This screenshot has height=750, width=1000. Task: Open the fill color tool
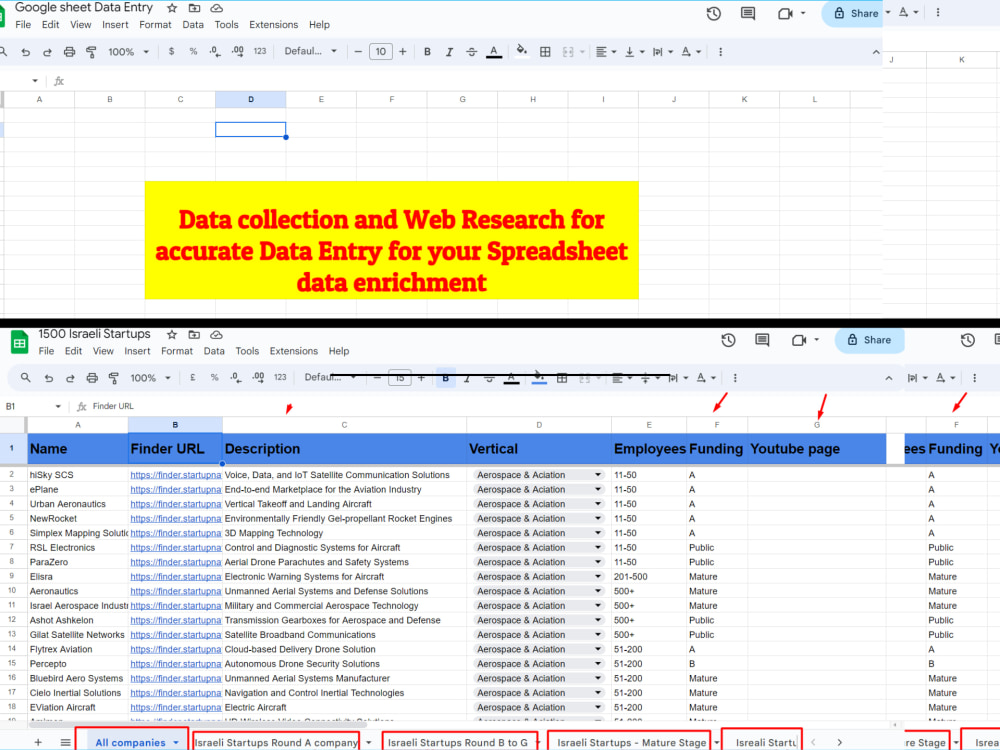[x=539, y=377]
